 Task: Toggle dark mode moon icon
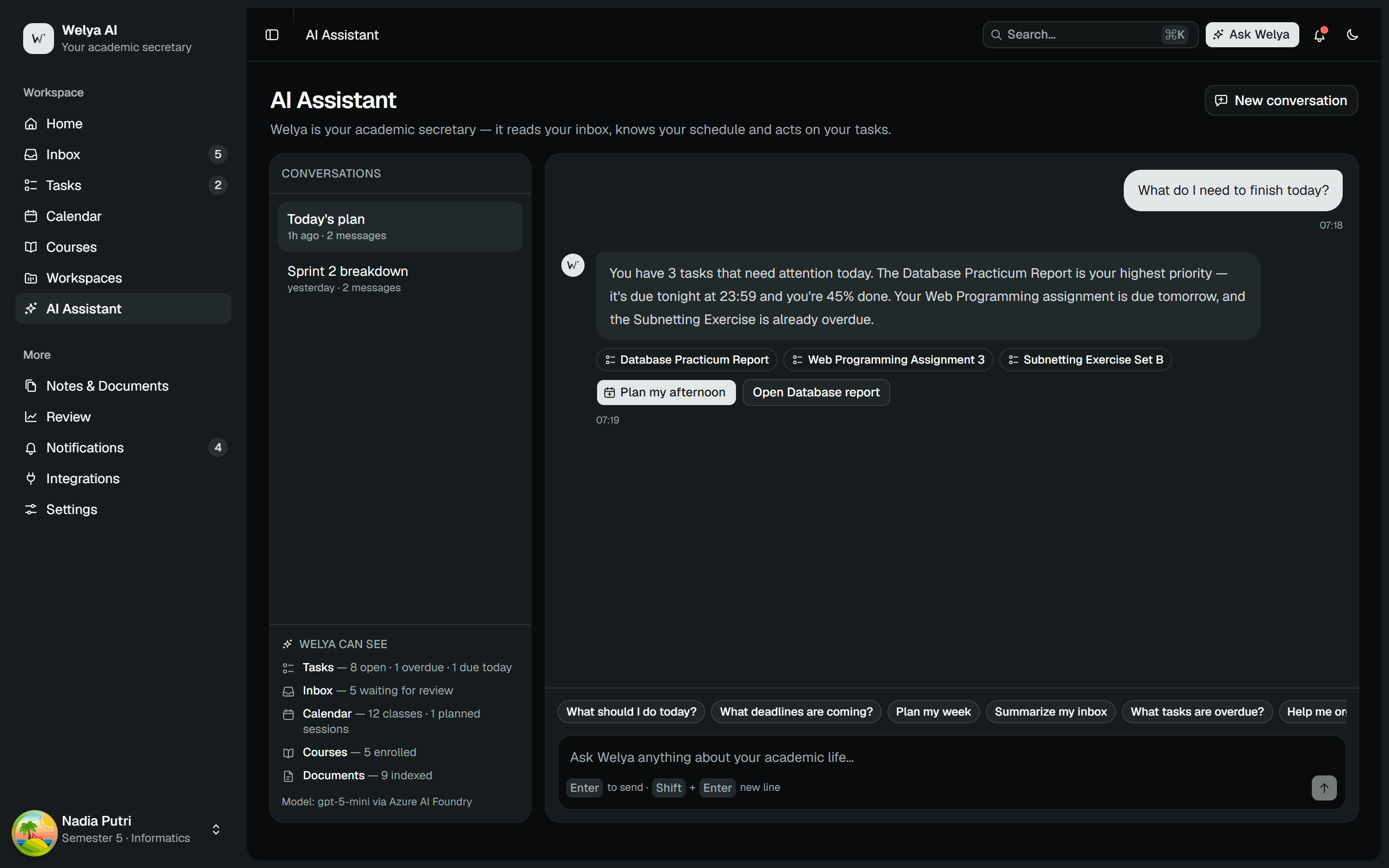1352,35
